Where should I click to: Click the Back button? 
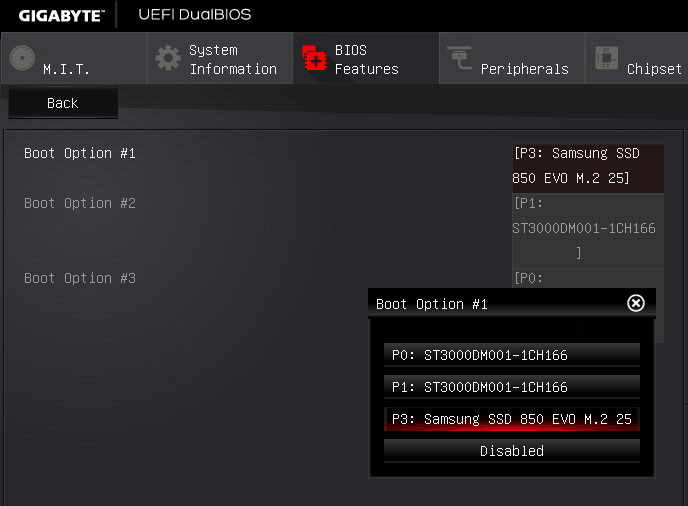pos(63,103)
